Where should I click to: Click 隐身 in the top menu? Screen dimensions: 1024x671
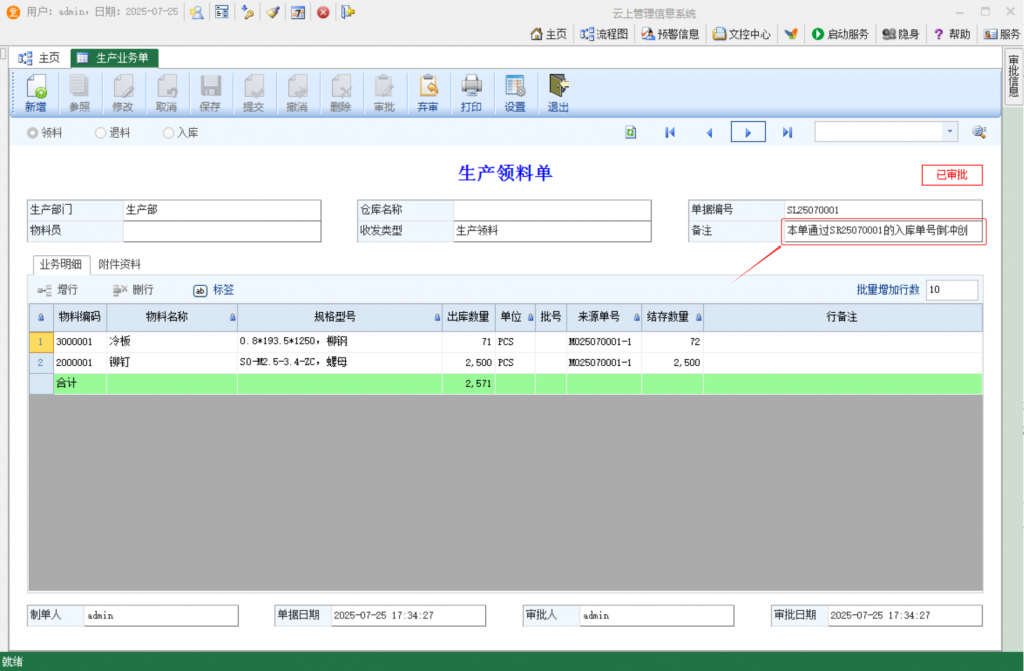point(901,34)
